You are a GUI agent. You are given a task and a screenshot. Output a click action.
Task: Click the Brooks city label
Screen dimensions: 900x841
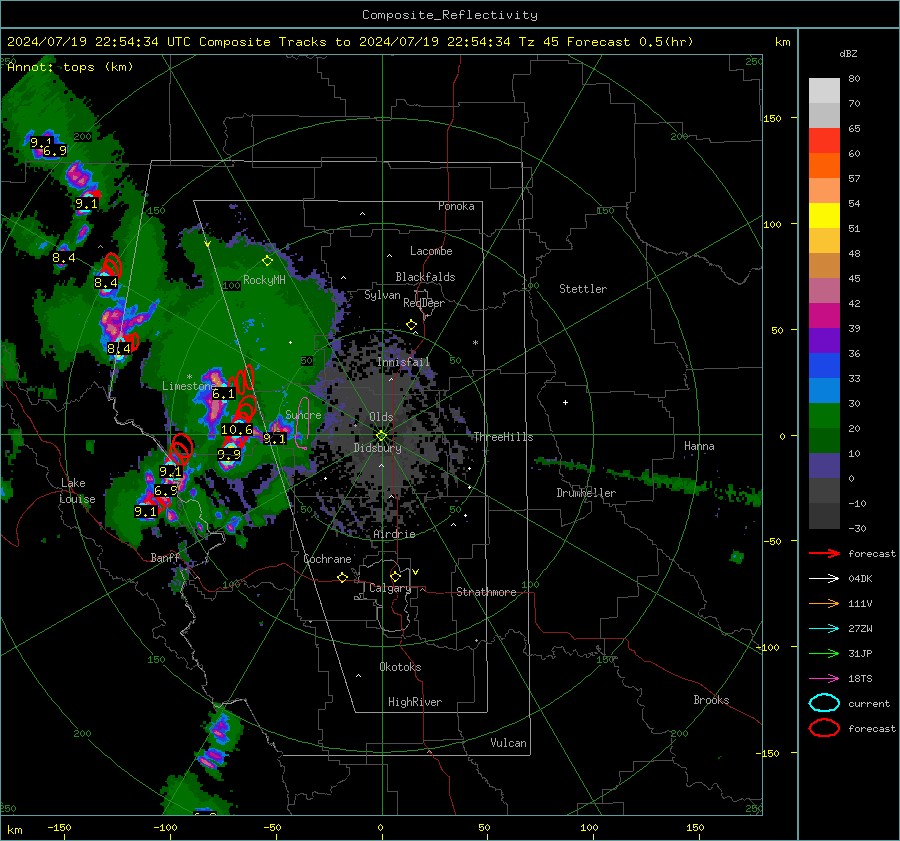tap(711, 700)
